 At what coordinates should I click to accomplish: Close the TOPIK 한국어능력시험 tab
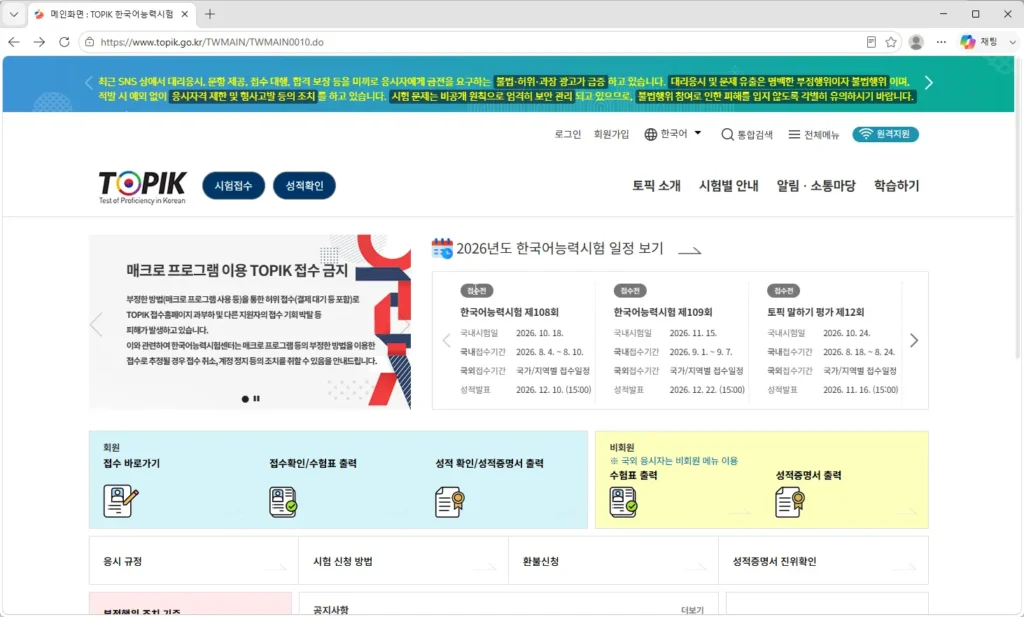pos(185,14)
